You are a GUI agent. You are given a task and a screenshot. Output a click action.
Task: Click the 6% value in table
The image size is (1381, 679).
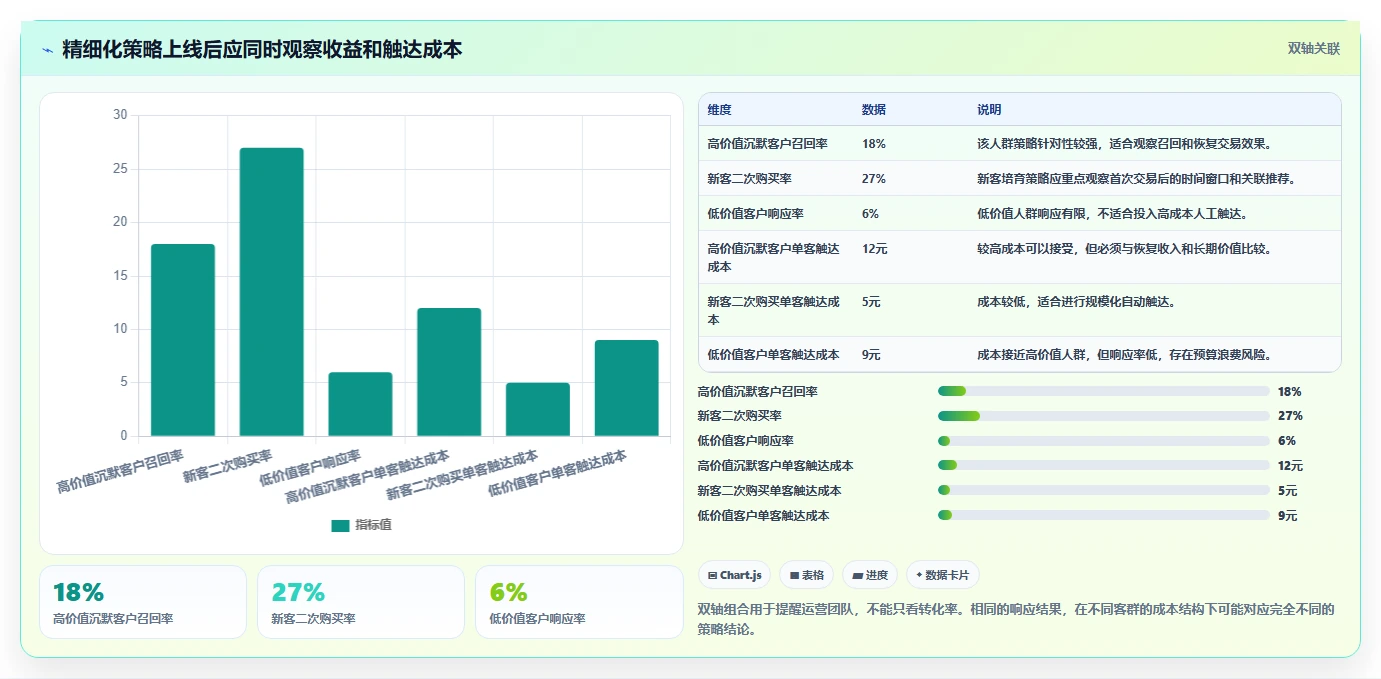tap(870, 214)
